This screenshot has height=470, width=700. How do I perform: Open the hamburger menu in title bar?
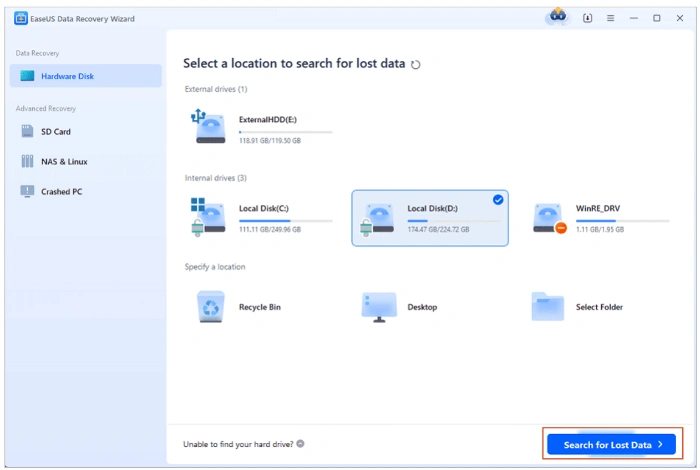(x=610, y=18)
